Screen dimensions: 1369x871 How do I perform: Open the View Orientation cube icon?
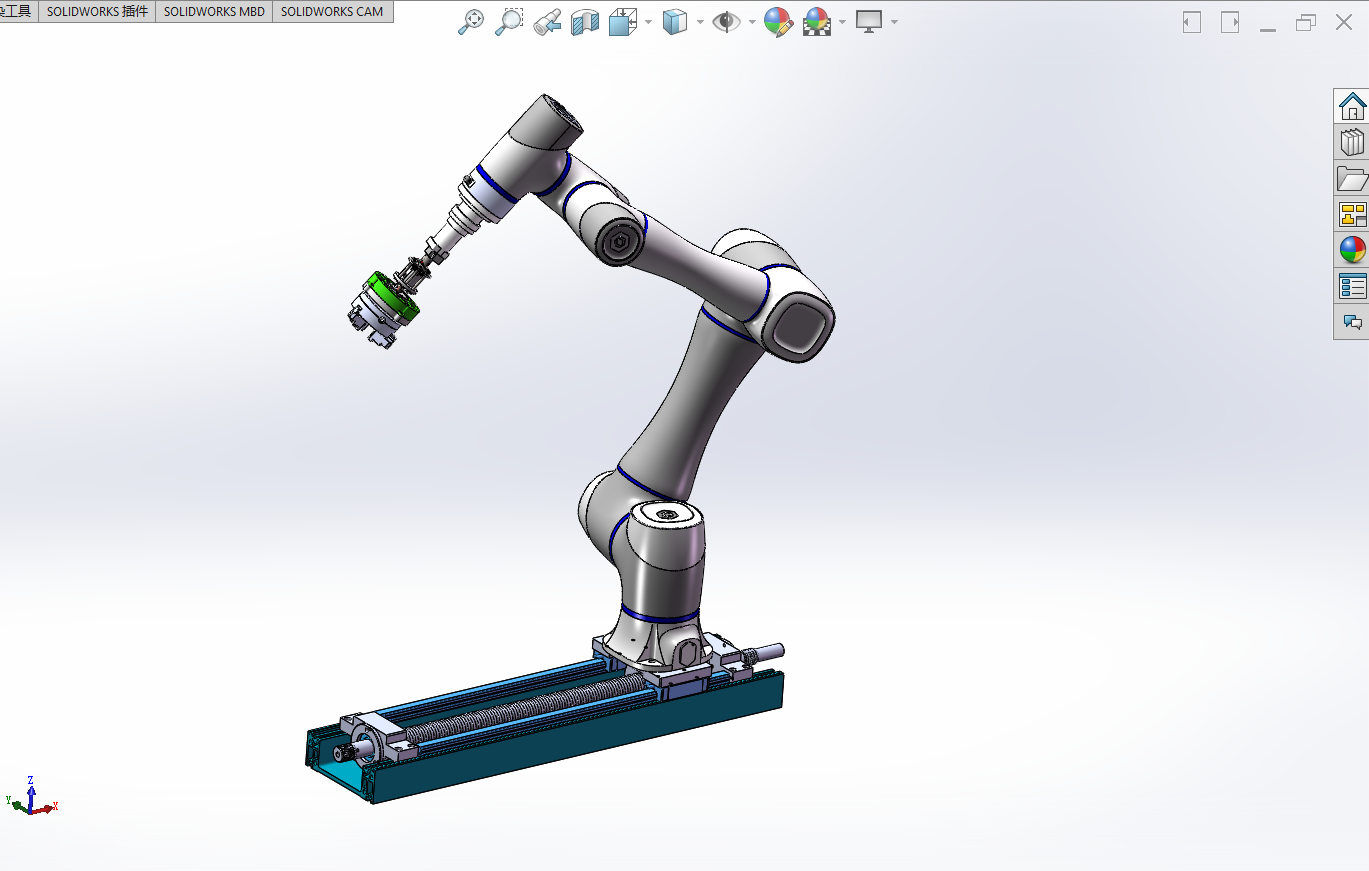(623, 22)
